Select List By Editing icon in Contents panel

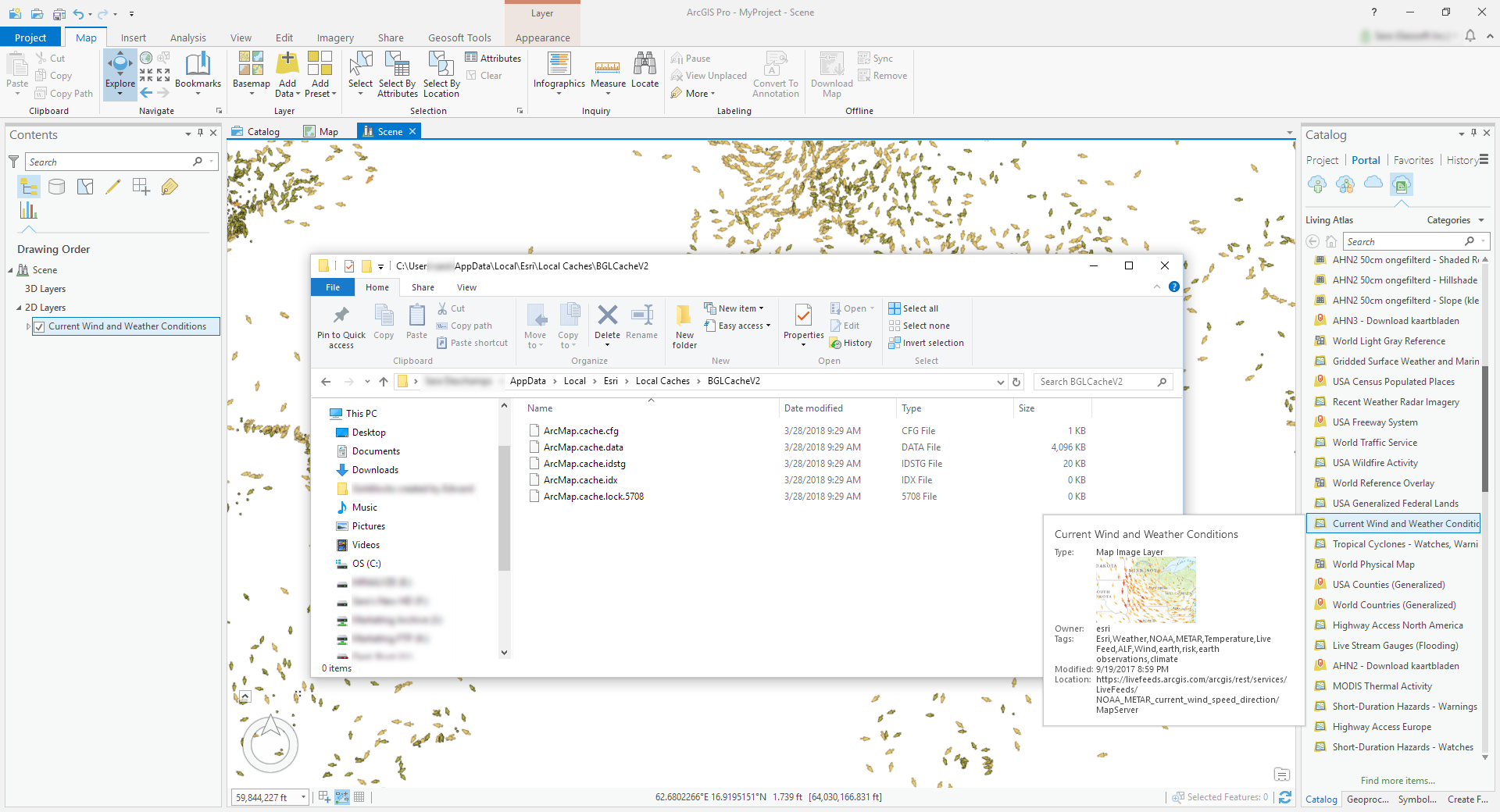(113, 187)
